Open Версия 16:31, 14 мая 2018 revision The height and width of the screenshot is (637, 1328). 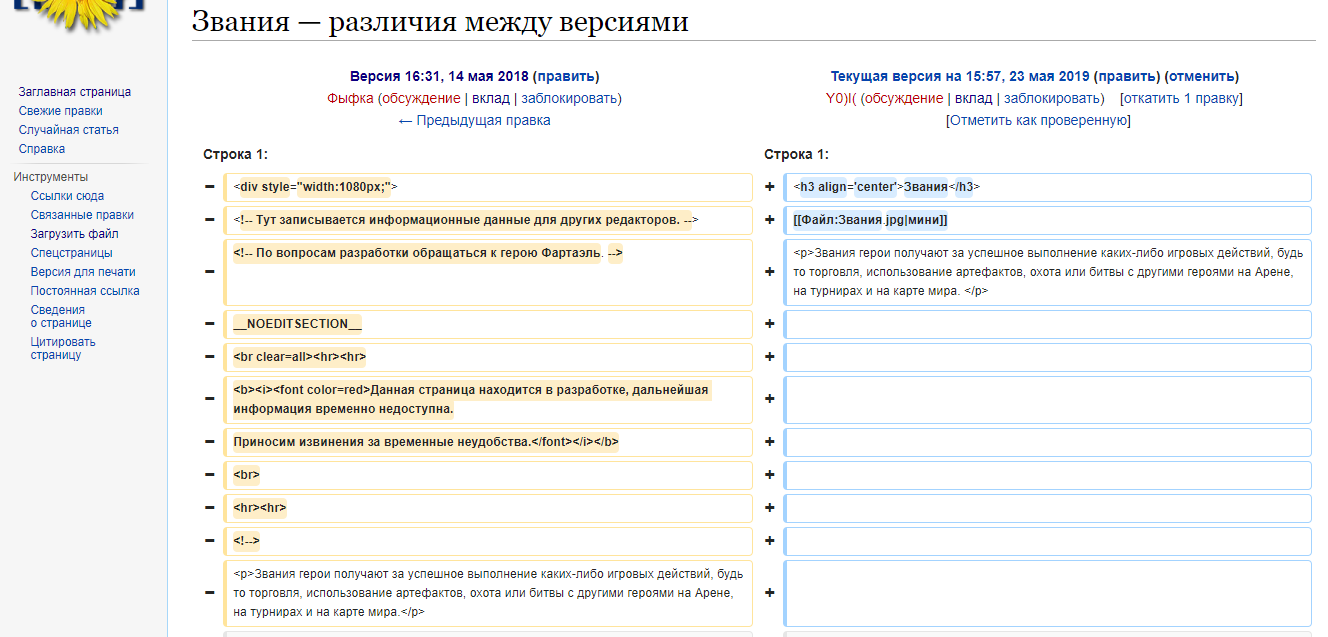pos(438,76)
